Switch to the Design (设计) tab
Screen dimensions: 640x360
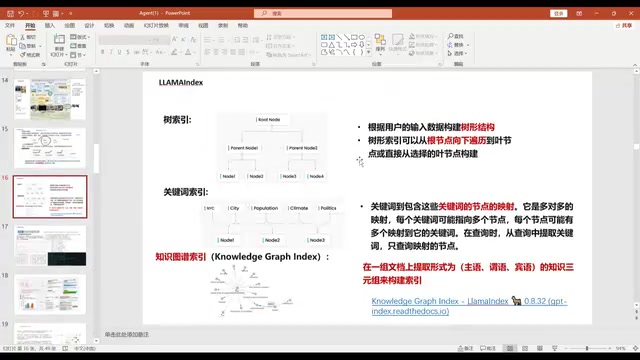point(89,25)
